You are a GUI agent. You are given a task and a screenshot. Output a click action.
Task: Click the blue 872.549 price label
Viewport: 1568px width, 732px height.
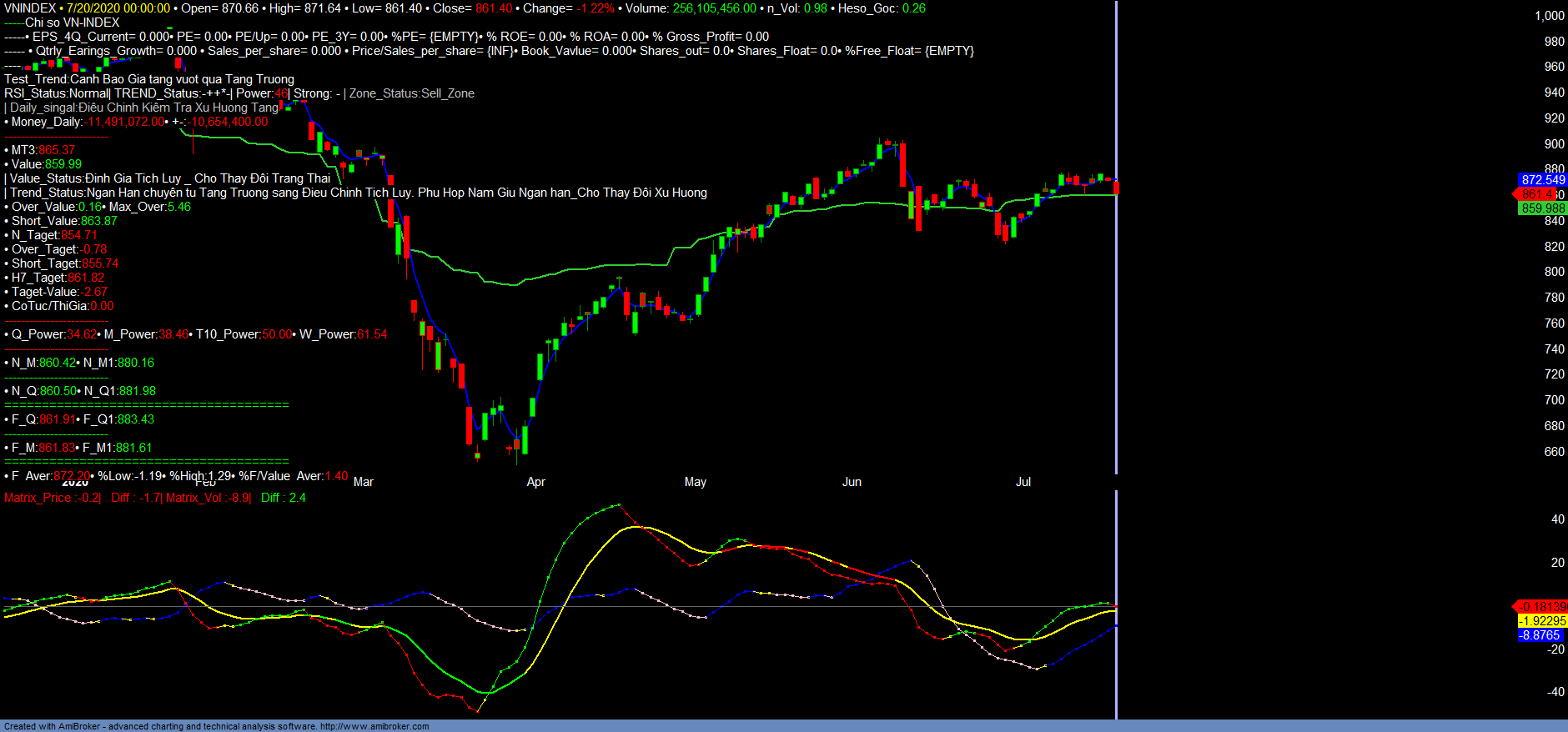pyautogui.click(x=1542, y=180)
